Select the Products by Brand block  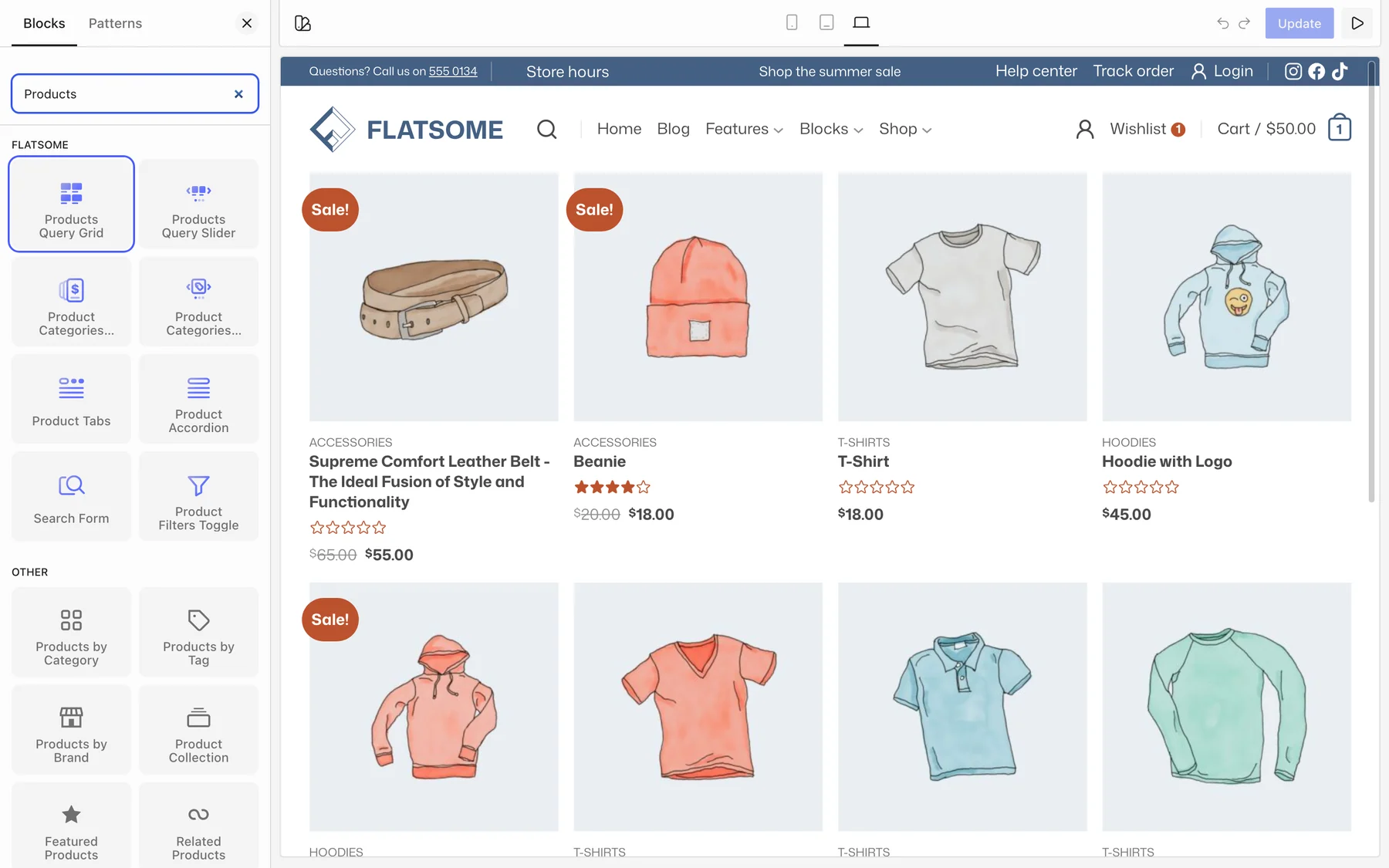(71, 729)
